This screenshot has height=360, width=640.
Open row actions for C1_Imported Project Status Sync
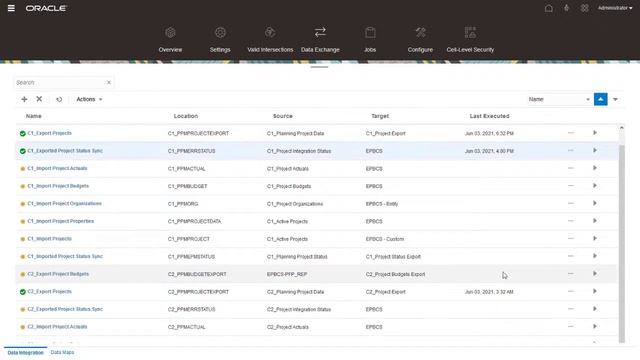pyautogui.click(x=571, y=256)
